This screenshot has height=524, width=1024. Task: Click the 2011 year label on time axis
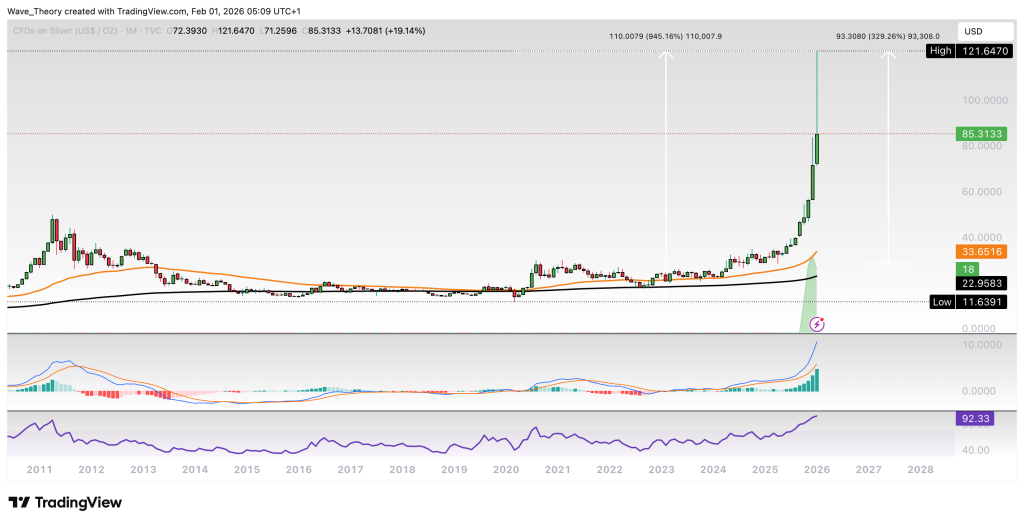40,469
